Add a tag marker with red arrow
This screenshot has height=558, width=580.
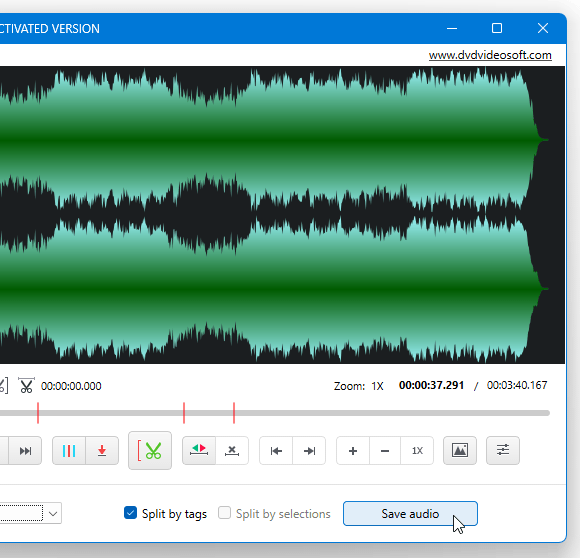(102, 451)
